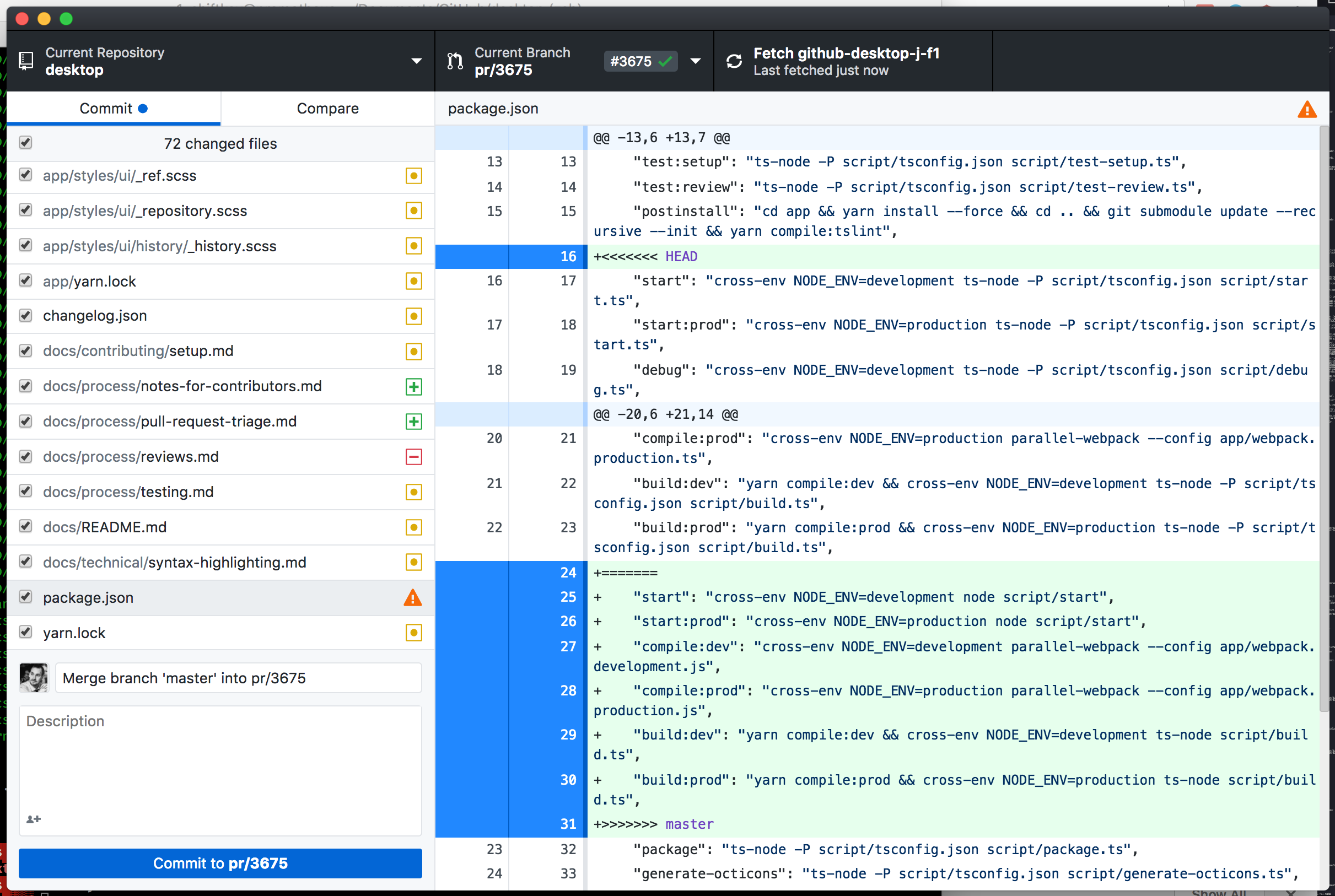Viewport: 1335px width, 896px height.
Task: Click the modified icon for changelog.json
Action: point(414,316)
